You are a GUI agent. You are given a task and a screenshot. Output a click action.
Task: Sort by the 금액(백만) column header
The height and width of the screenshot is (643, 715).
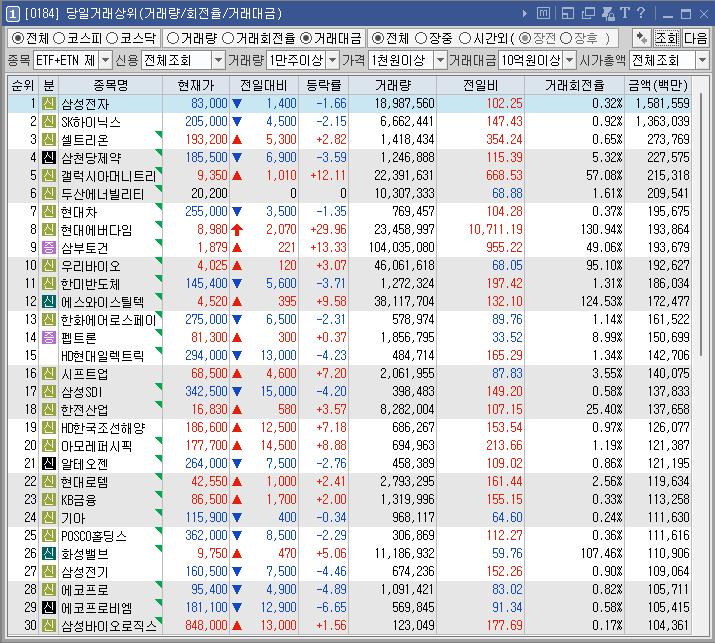click(658, 85)
